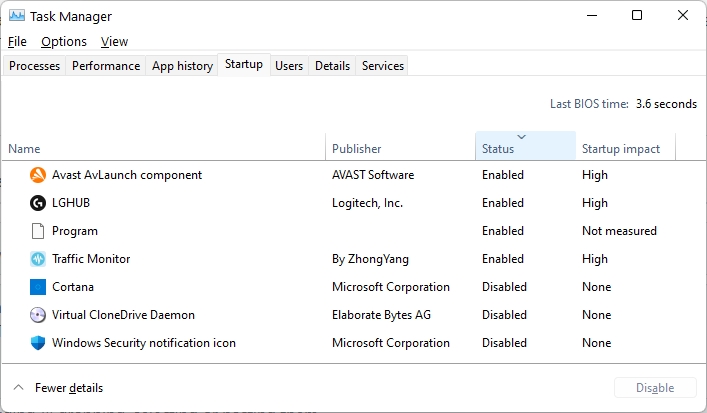Open the View menu
The image size is (707, 413).
click(x=115, y=41)
